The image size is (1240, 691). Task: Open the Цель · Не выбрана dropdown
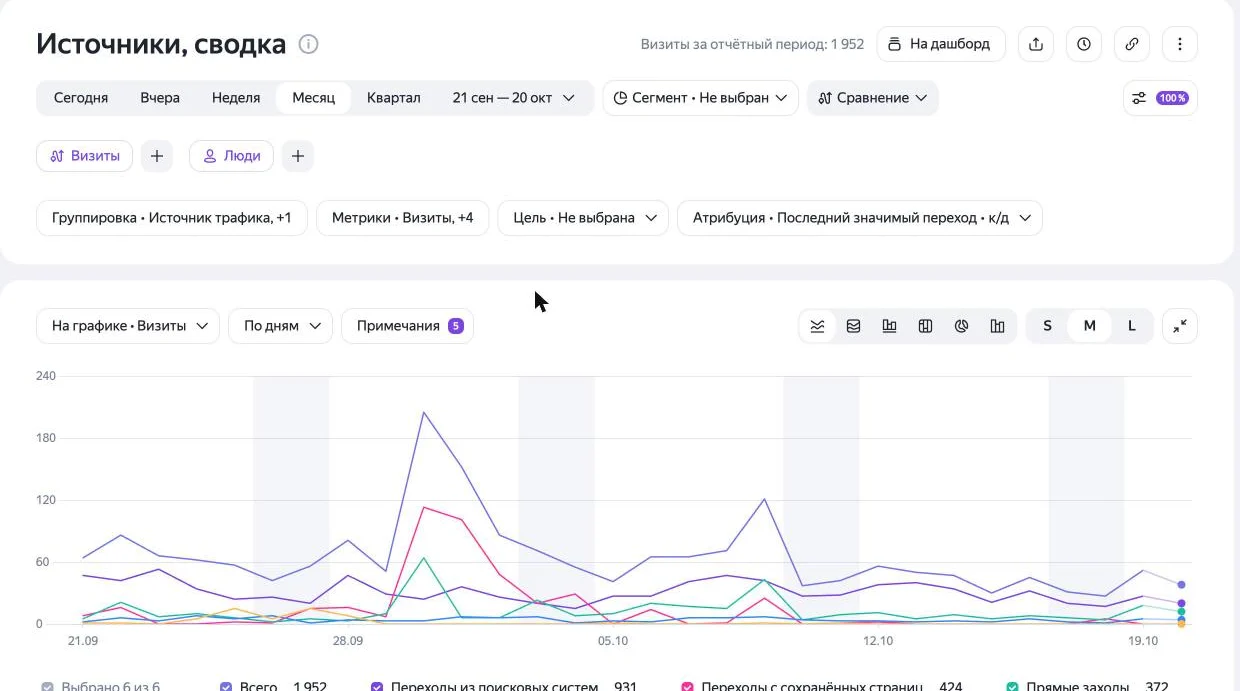583,218
